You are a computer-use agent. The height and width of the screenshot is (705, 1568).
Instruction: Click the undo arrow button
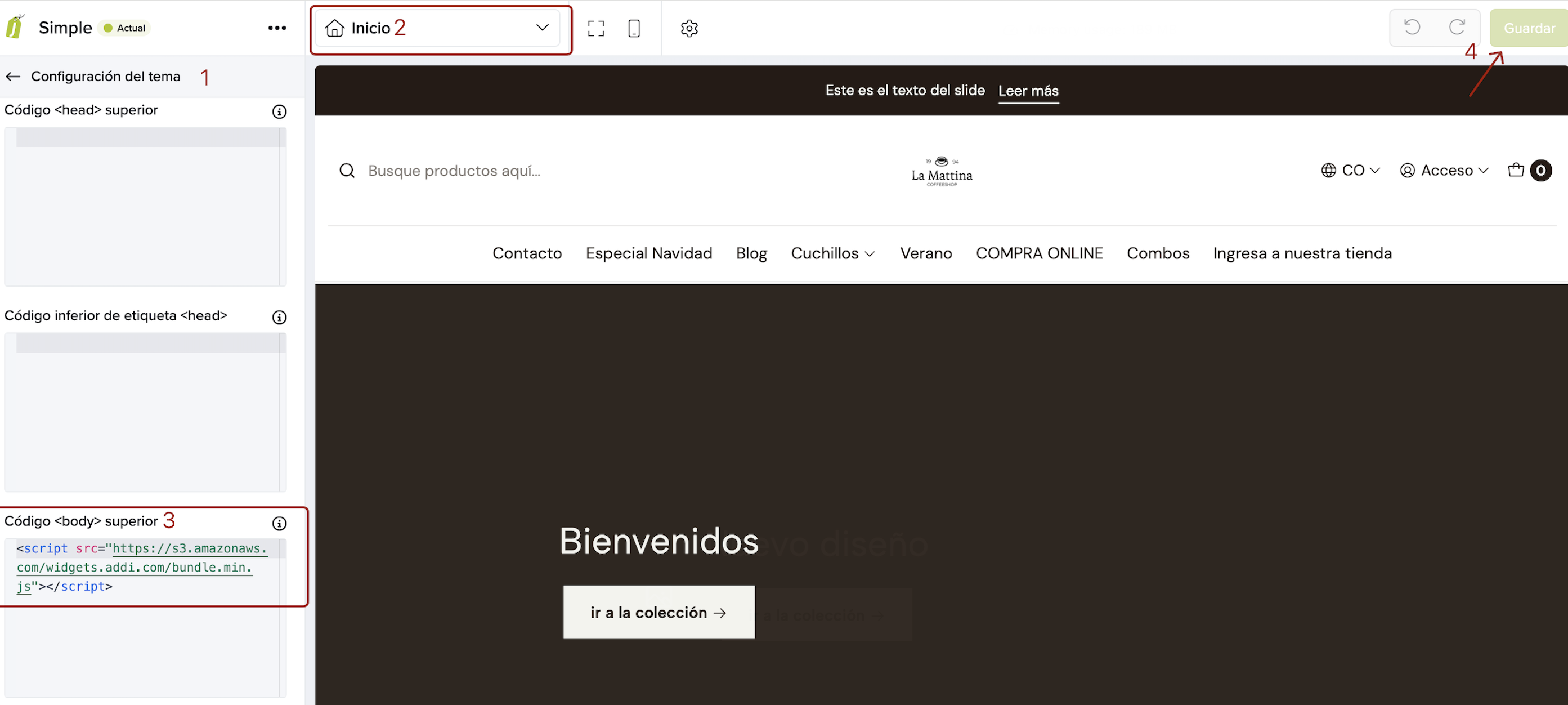(1412, 28)
